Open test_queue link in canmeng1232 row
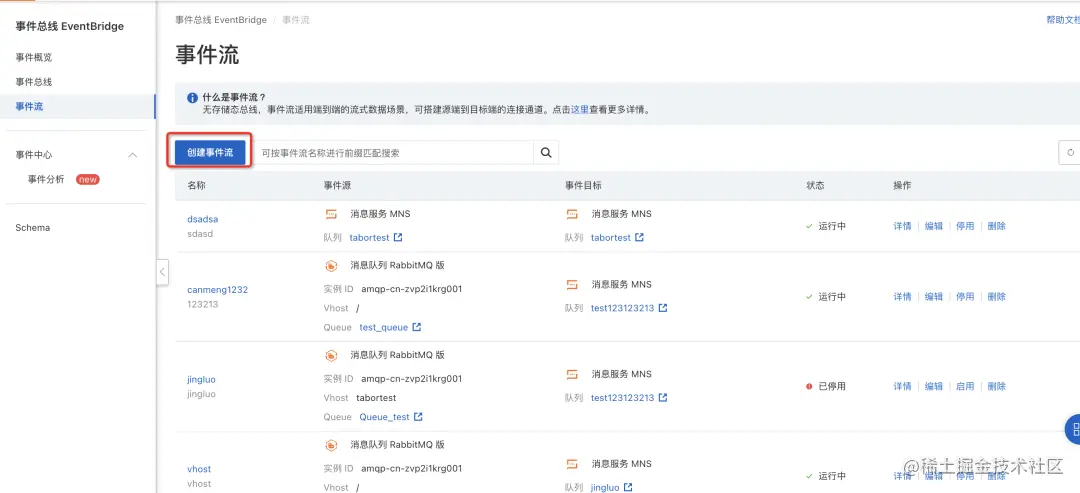 [x=384, y=328]
